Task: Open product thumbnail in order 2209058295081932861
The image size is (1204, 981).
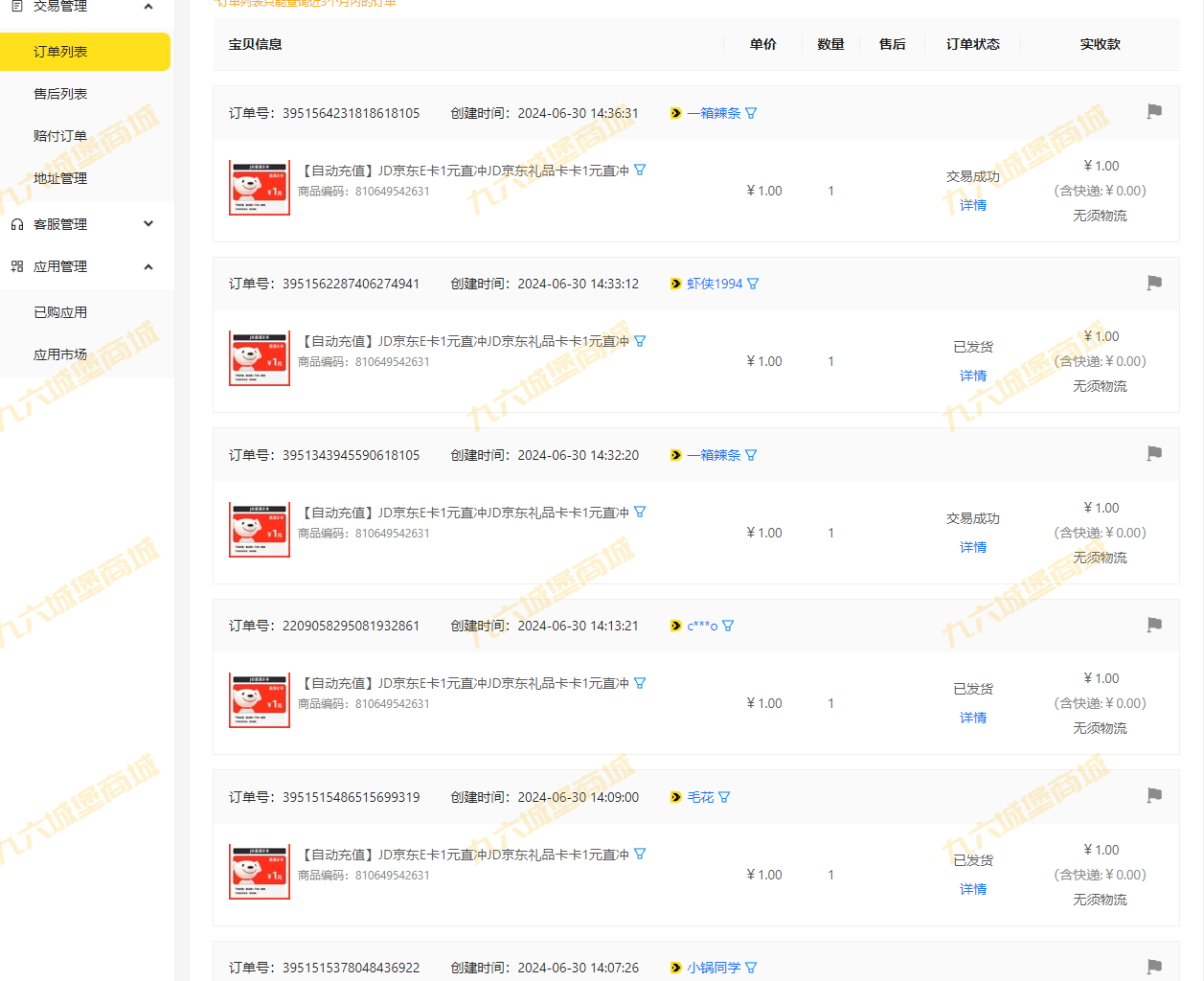Action: [260, 700]
